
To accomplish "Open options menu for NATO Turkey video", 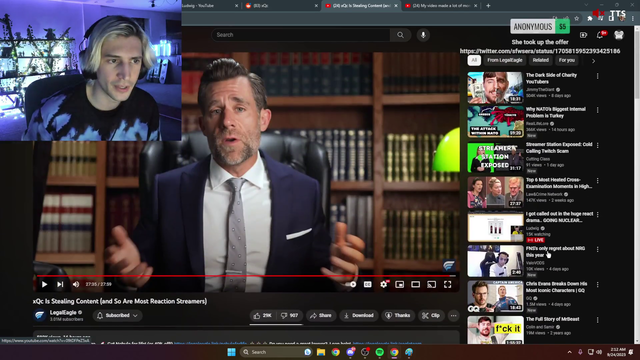I will (x=598, y=110).
